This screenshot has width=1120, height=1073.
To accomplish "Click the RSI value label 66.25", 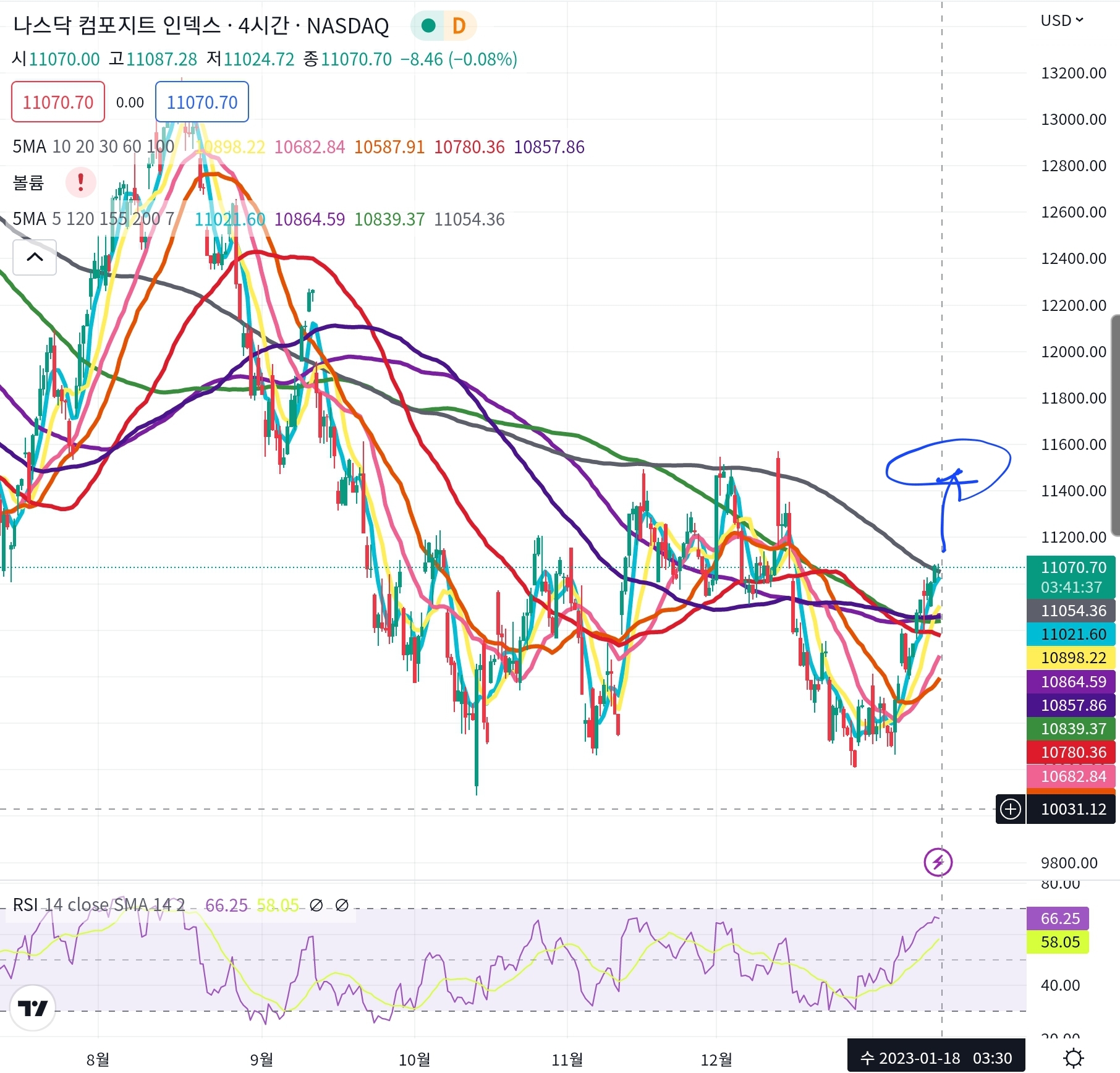I will (1058, 918).
